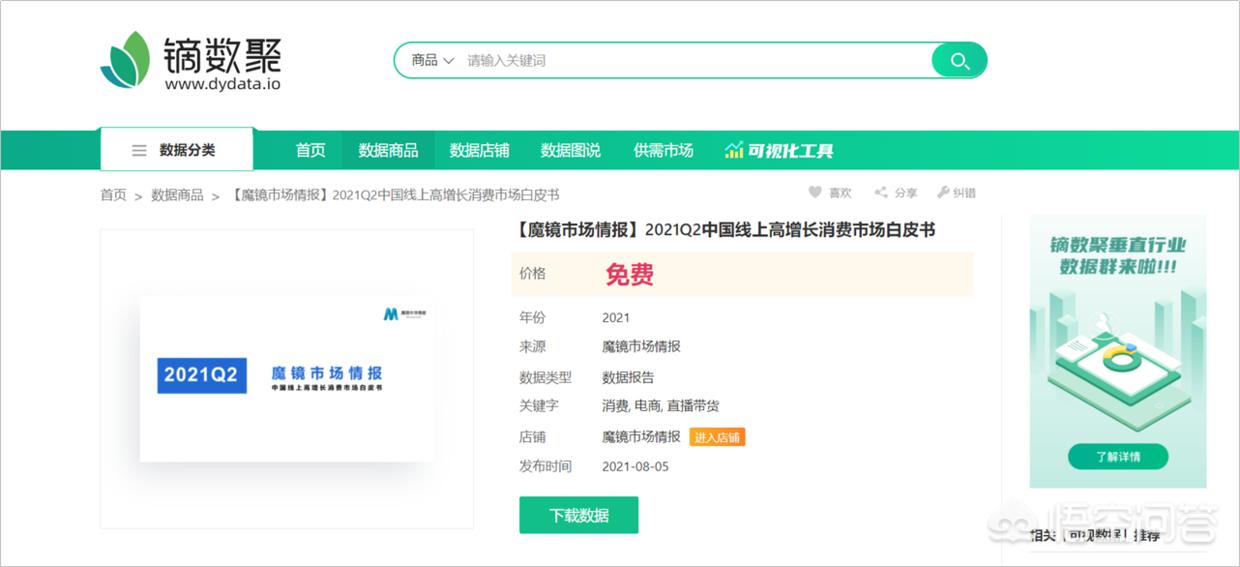Click the 2021-08-05 publish date
Viewport: 1240px width, 567px height.
pos(635,466)
